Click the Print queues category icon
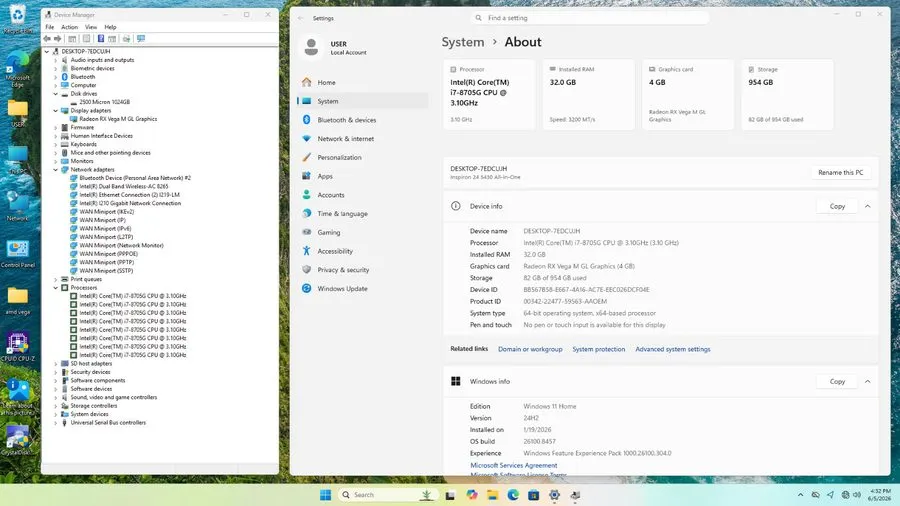Image resolution: width=900 pixels, height=506 pixels. (65, 279)
